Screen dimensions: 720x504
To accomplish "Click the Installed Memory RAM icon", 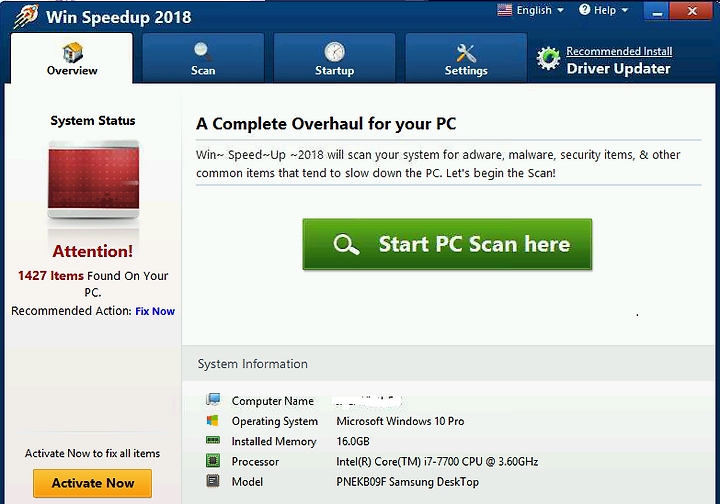I will [x=213, y=440].
